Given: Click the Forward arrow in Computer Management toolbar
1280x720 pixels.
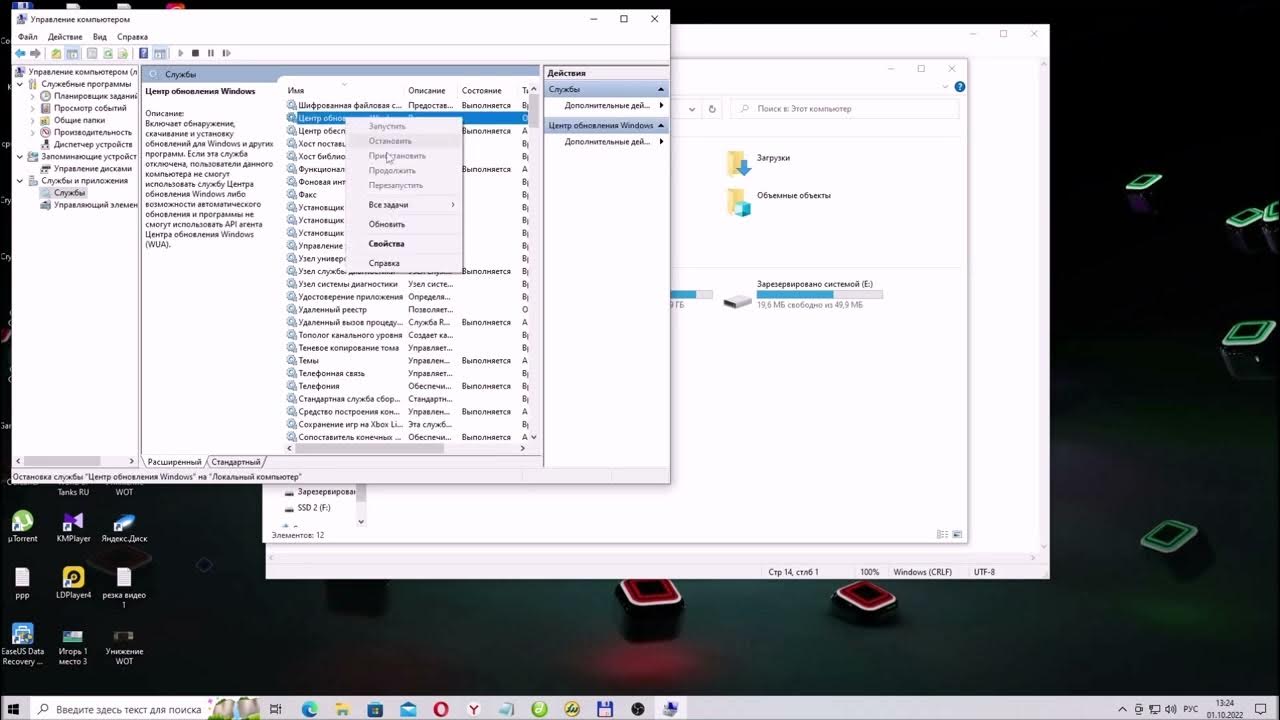Looking at the screenshot, I should (35, 53).
